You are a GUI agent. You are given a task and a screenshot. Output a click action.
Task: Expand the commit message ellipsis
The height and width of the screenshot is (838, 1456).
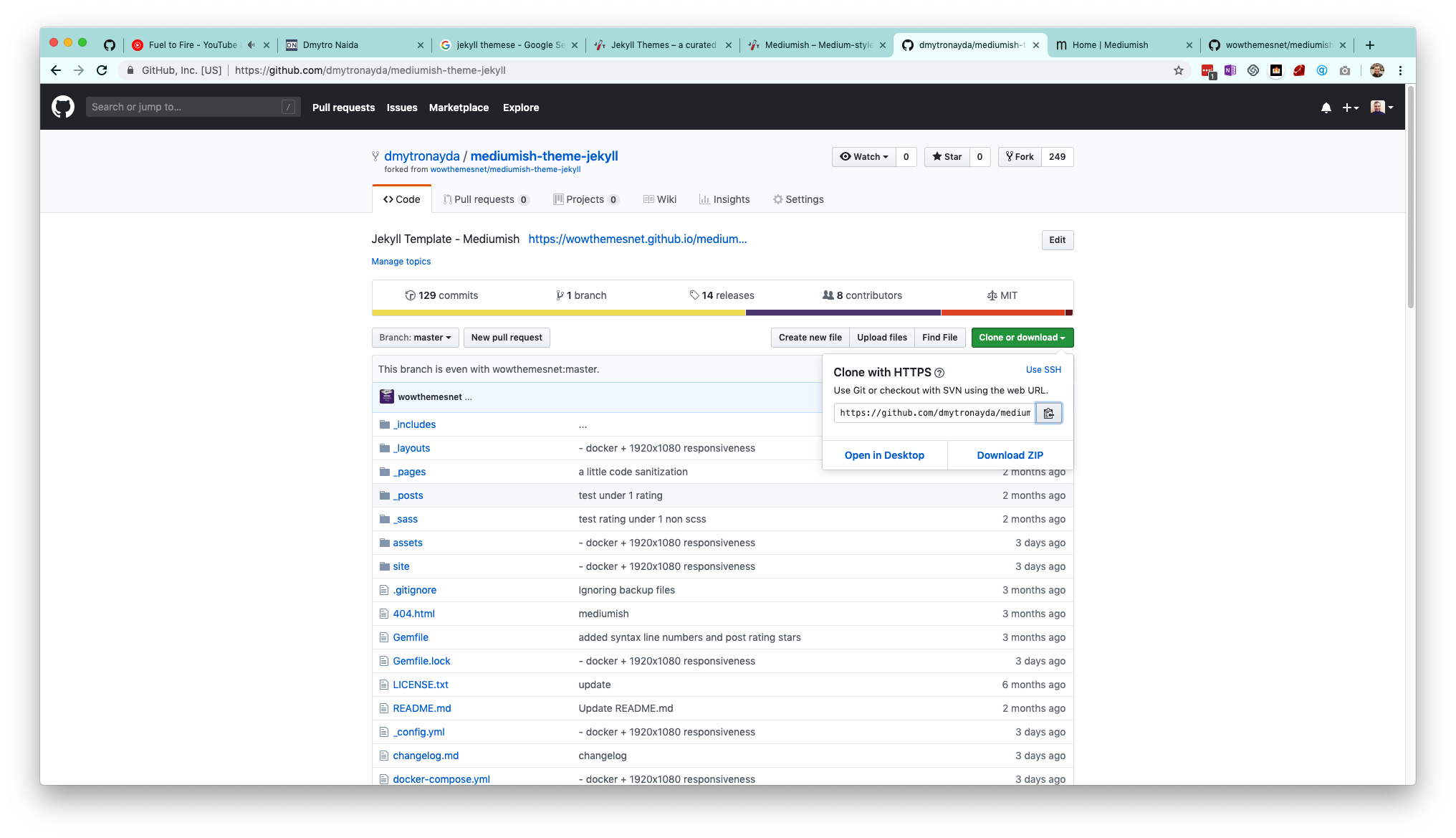coord(469,397)
